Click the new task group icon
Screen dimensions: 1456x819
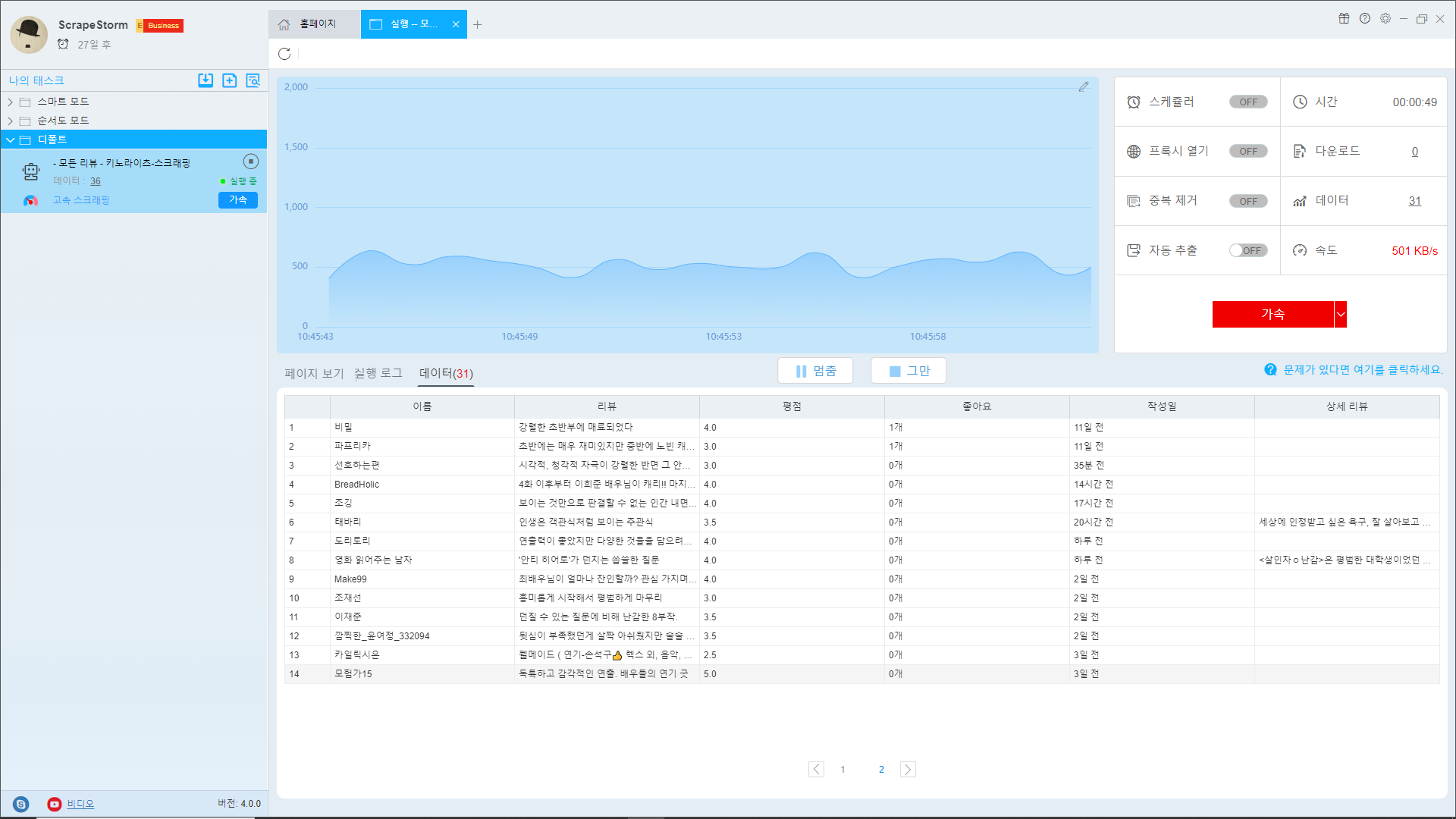[x=229, y=80]
